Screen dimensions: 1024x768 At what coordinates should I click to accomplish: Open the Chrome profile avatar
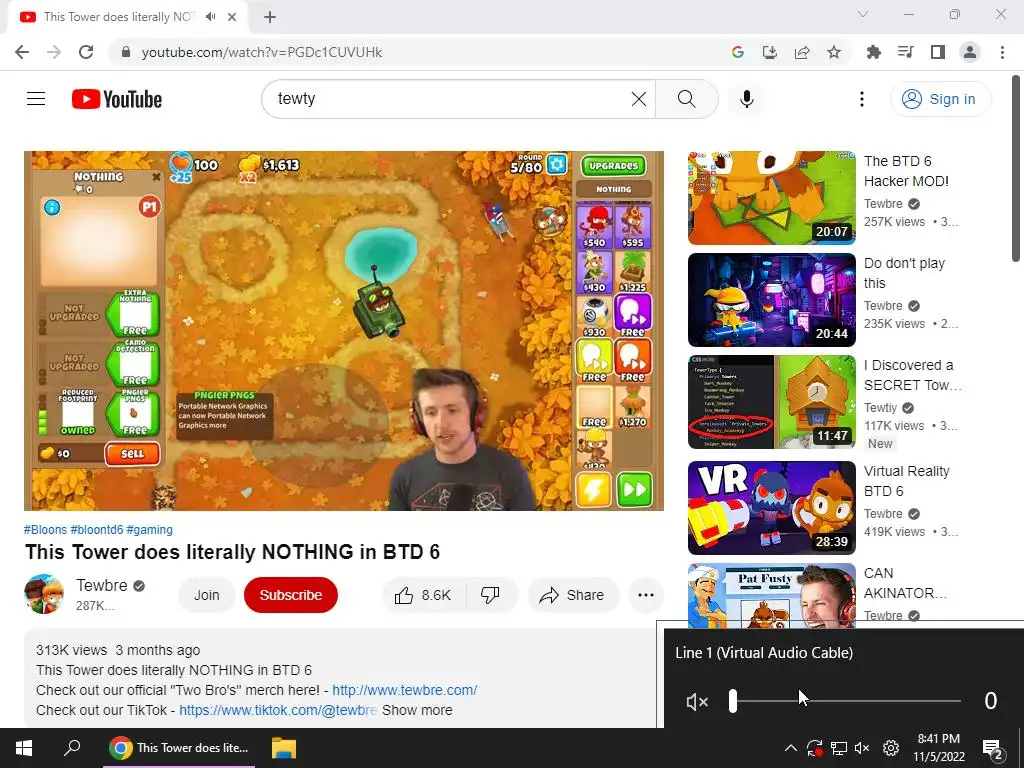point(970,52)
